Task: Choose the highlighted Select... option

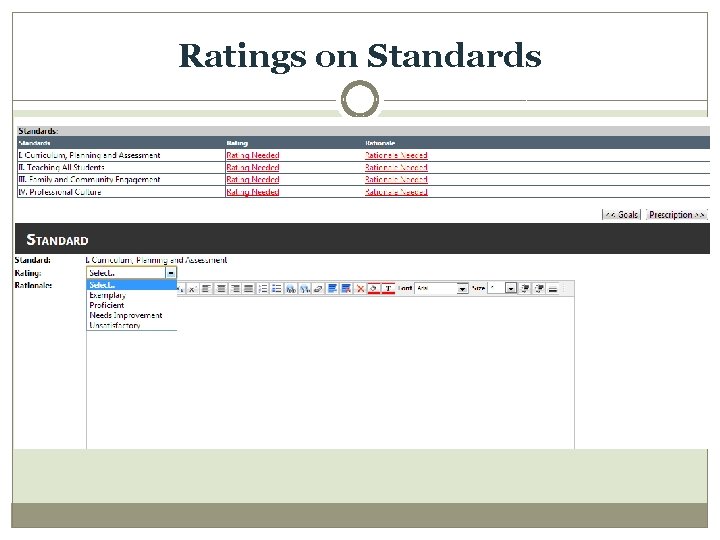Action: click(x=131, y=285)
